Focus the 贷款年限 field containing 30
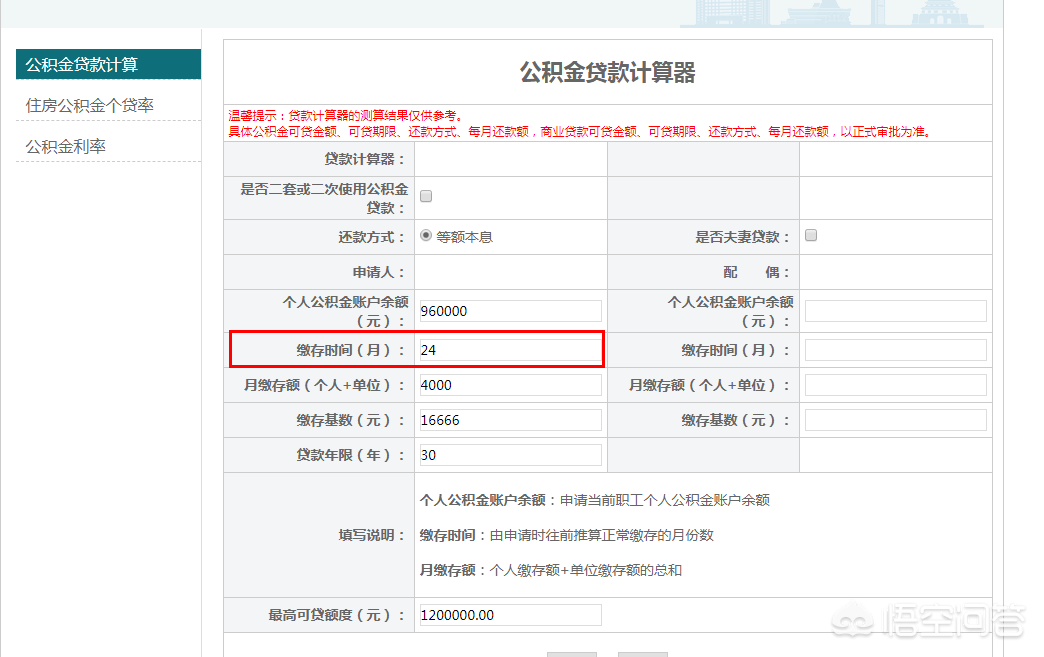Image resolution: width=1044 pixels, height=657 pixels. 510,455
